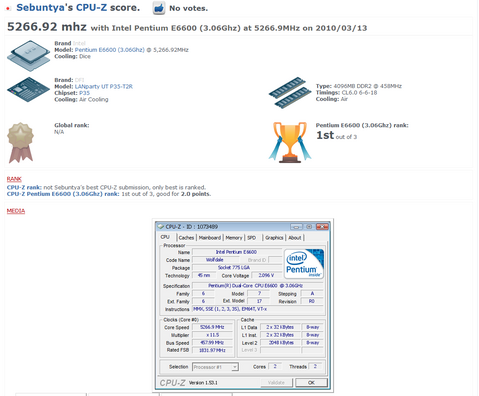Switch to the Graphics tab
The width and height of the screenshot is (479, 396).
click(x=274, y=238)
